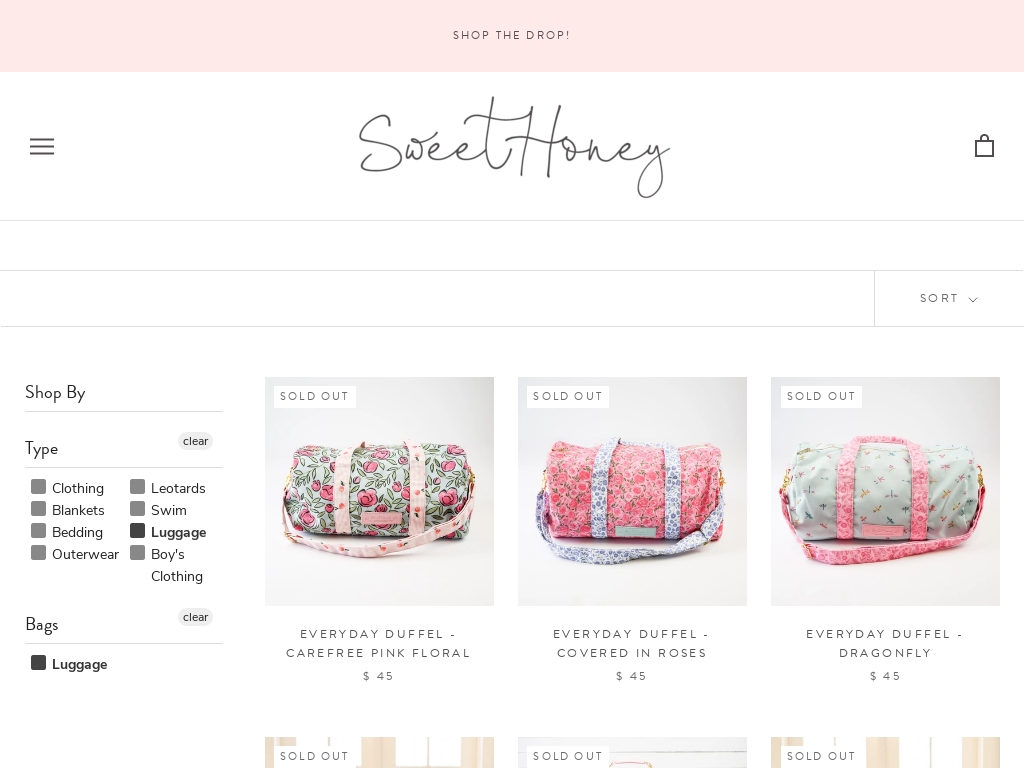Clear the Bags filters

tap(195, 617)
